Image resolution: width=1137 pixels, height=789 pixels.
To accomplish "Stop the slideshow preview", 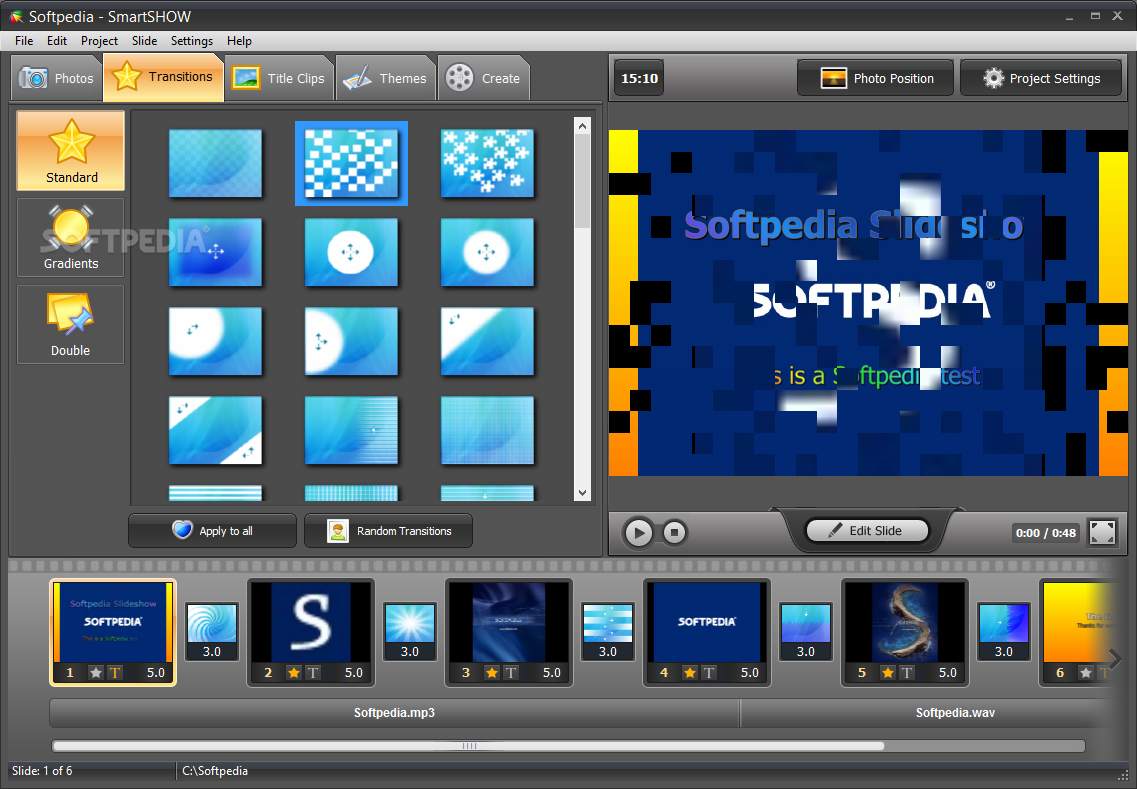I will point(674,533).
